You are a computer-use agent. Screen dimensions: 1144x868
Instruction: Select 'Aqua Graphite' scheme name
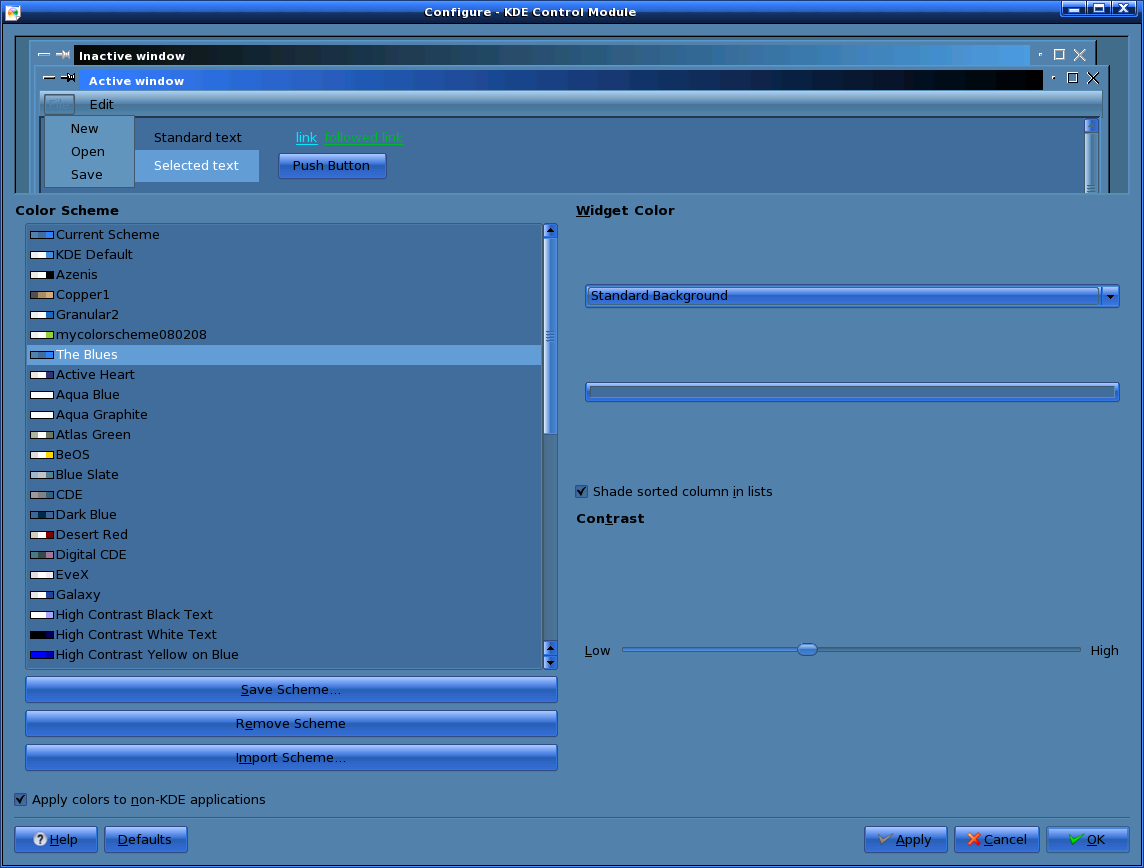click(x=101, y=414)
